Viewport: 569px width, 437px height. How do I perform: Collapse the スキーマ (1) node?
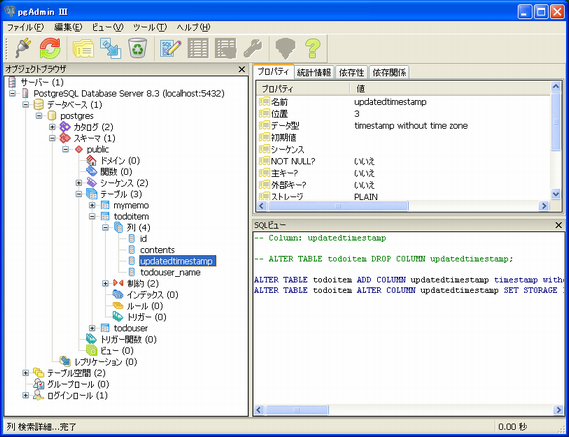click(52, 138)
